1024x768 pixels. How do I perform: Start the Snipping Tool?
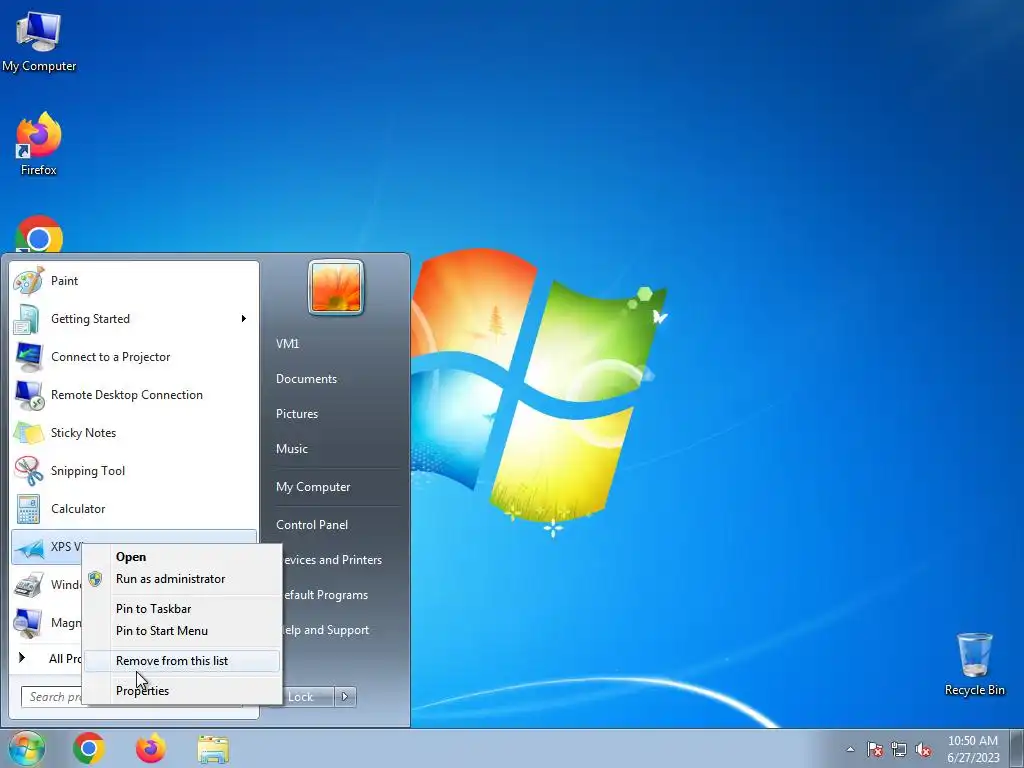coord(134,471)
